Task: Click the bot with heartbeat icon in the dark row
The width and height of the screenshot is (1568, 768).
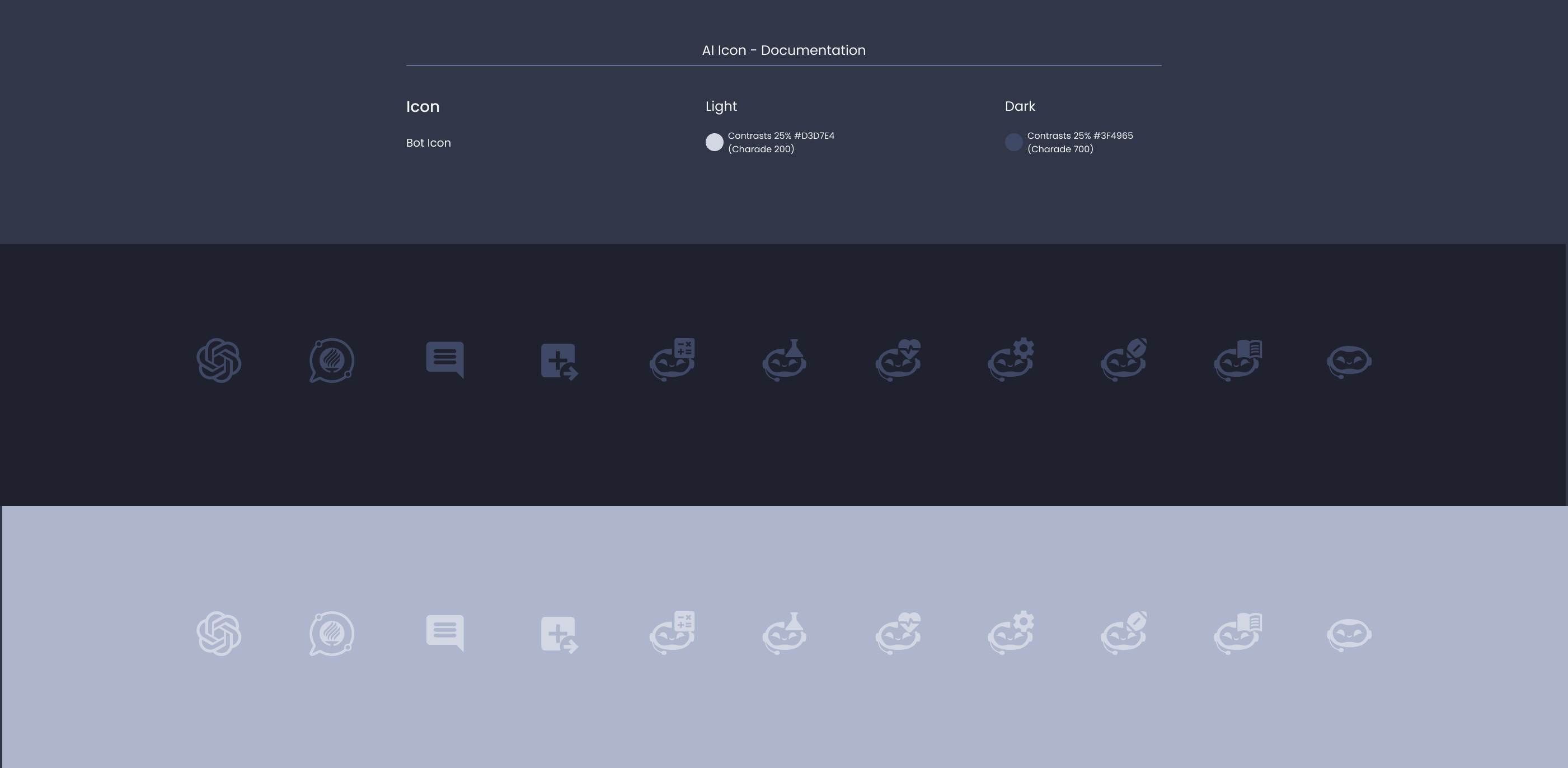Action: [x=898, y=360]
